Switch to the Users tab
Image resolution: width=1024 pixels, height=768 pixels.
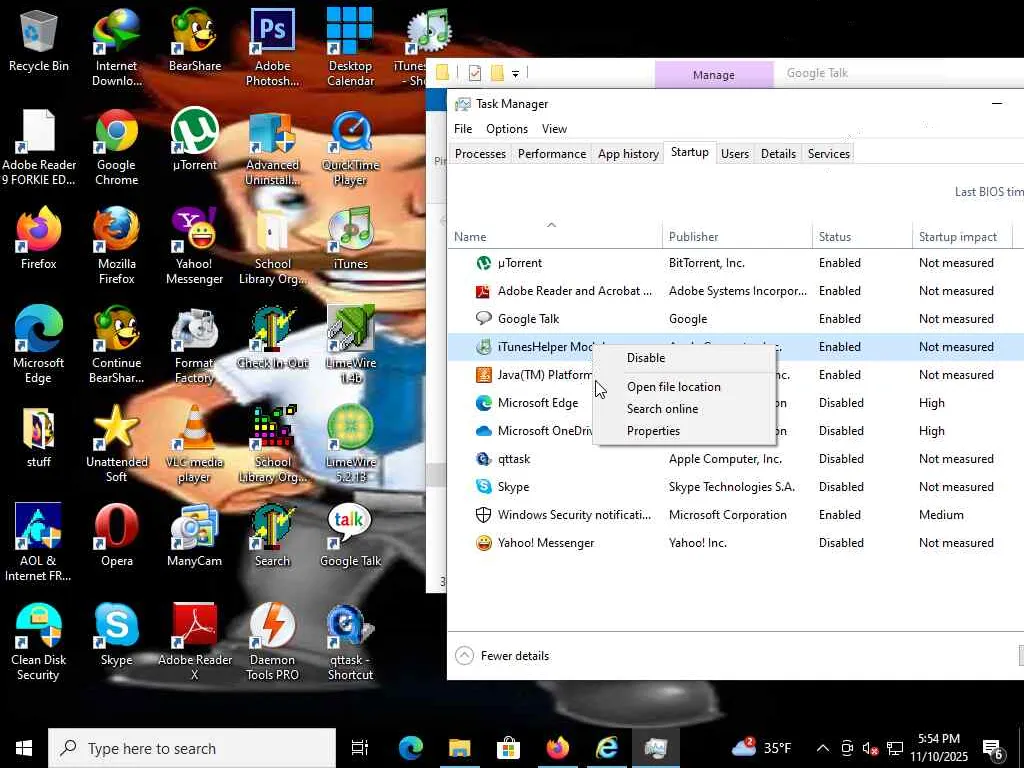click(x=735, y=153)
